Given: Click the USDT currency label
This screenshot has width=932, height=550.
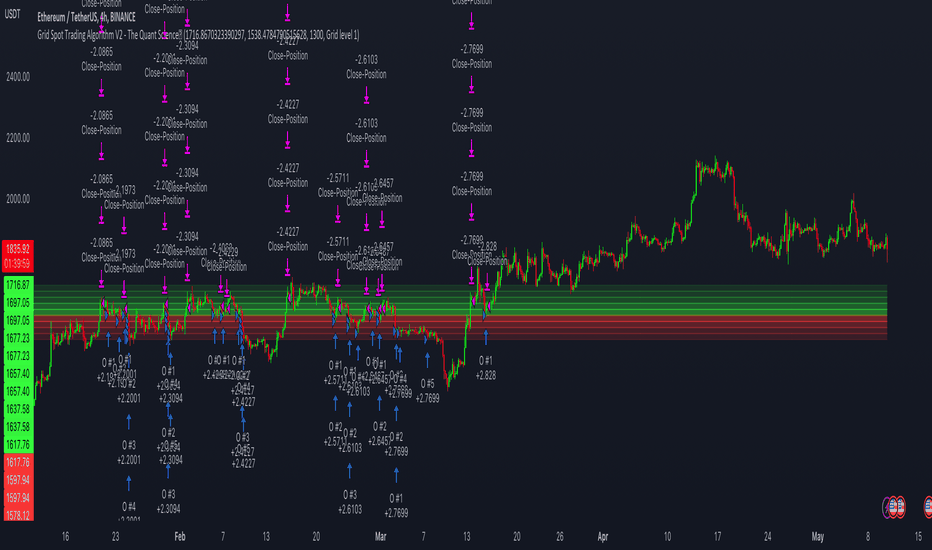Looking at the screenshot, I should tap(12, 14).
